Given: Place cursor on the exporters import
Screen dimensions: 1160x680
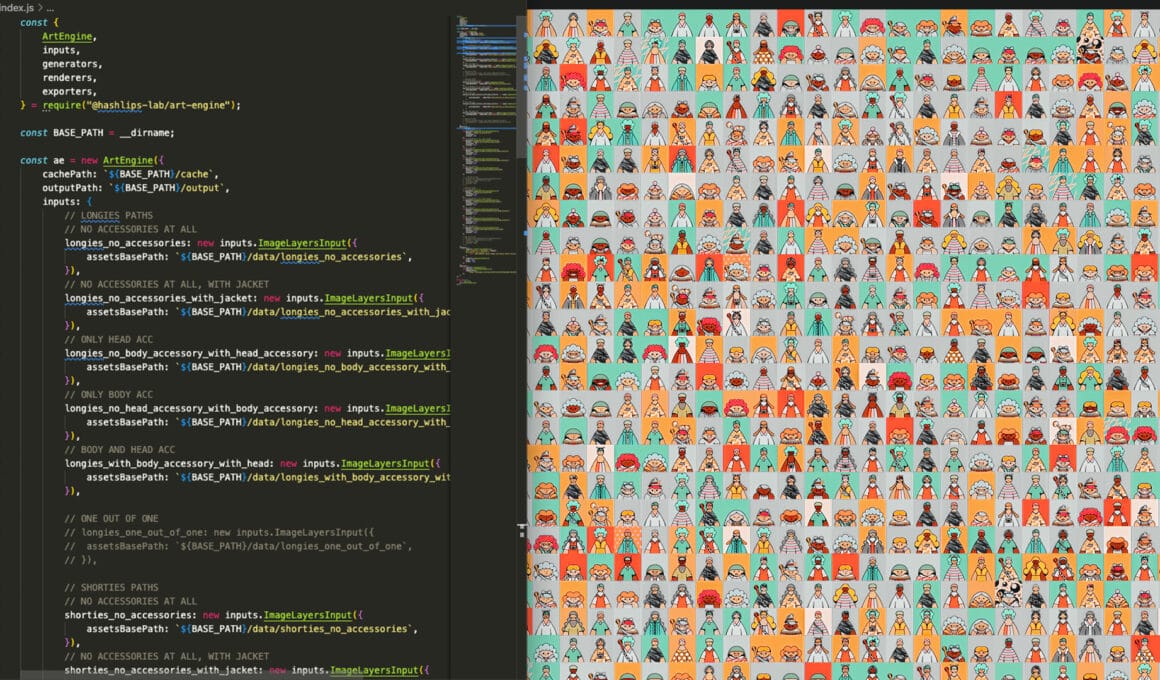Looking at the screenshot, I should [x=68, y=91].
